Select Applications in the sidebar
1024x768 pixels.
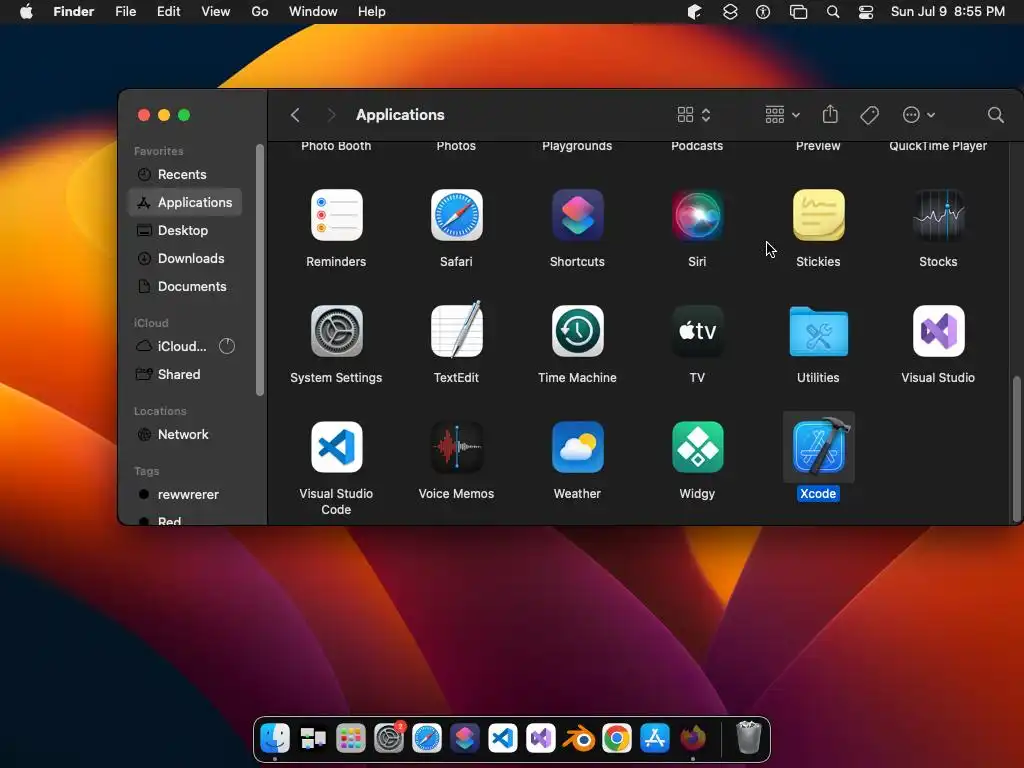click(185, 202)
